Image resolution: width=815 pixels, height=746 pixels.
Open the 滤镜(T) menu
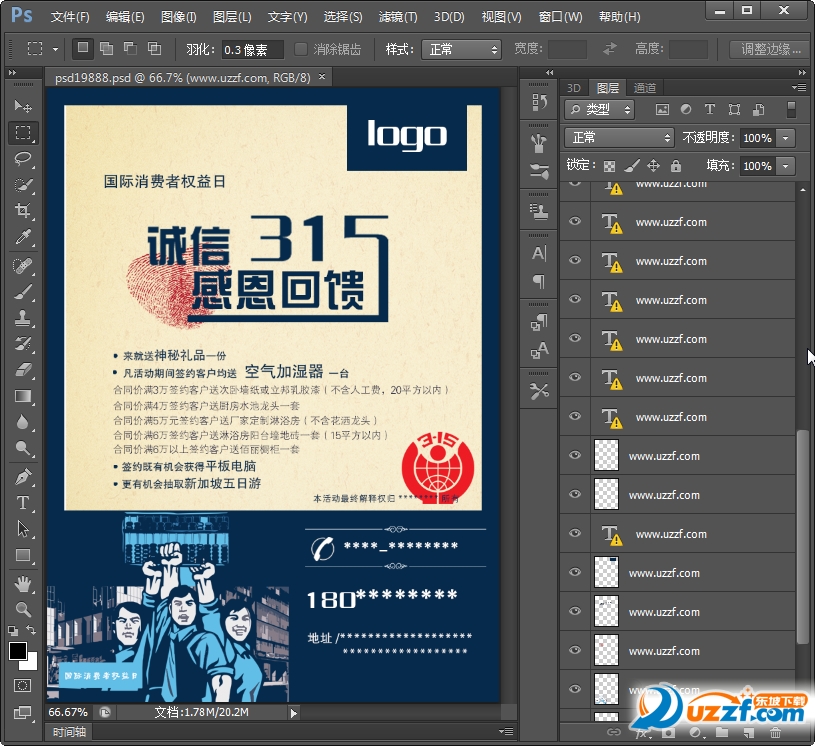point(398,17)
